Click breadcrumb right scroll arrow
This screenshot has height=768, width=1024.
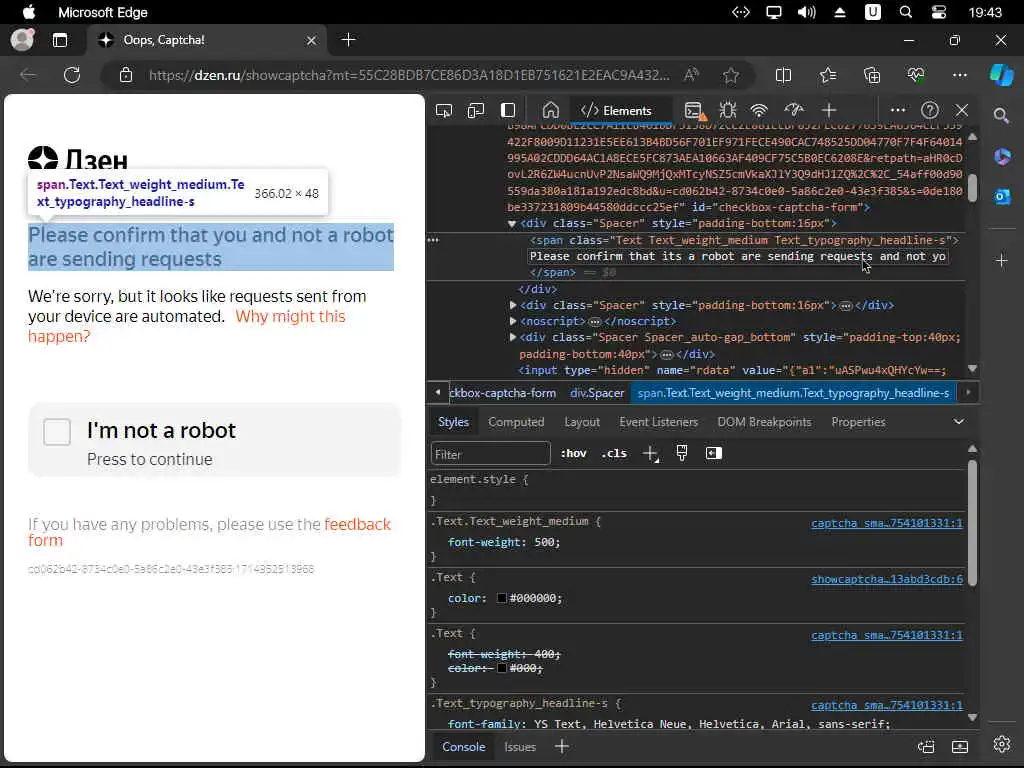(x=968, y=392)
